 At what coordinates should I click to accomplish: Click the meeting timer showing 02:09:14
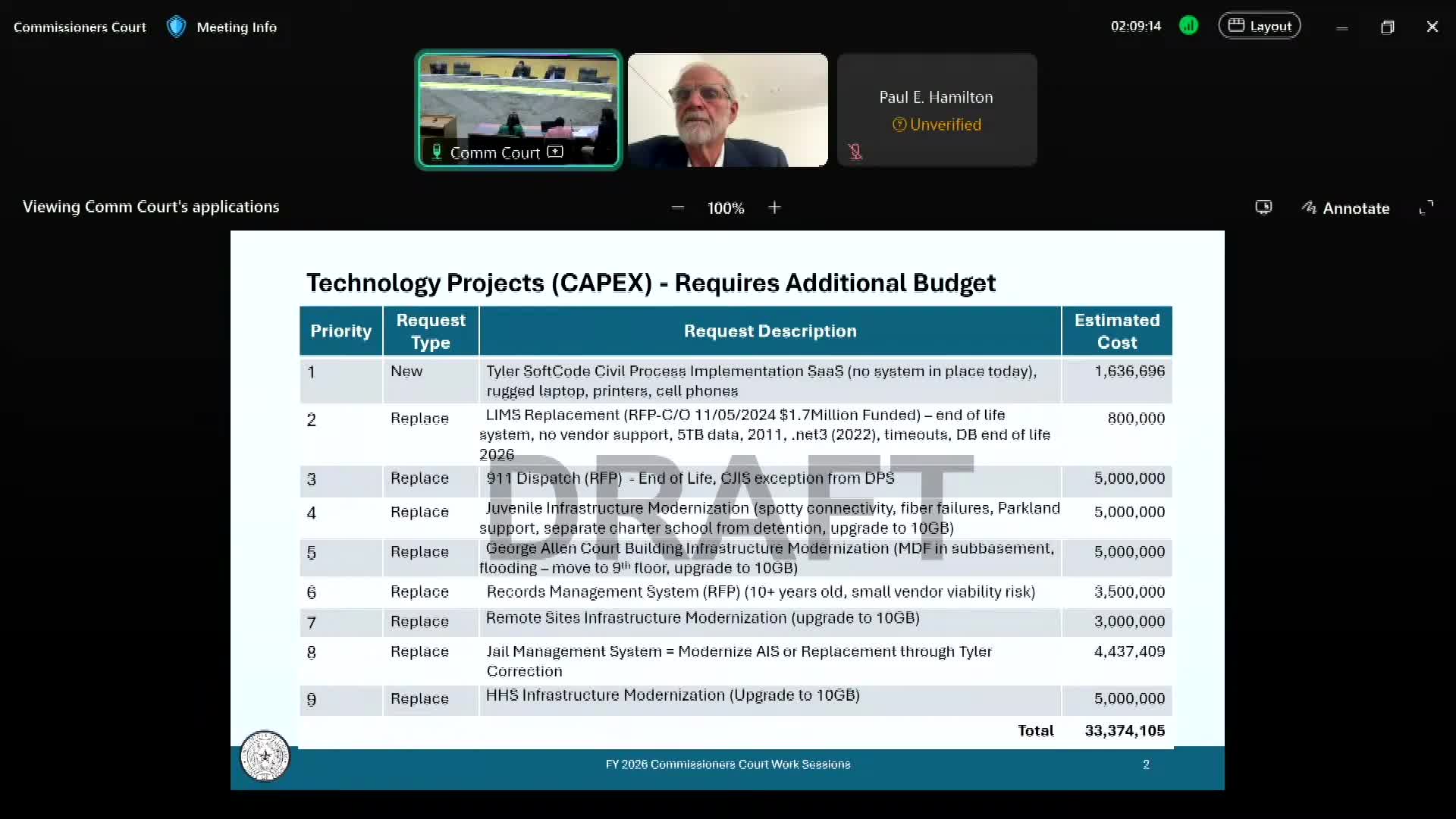pyautogui.click(x=1135, y=26)
